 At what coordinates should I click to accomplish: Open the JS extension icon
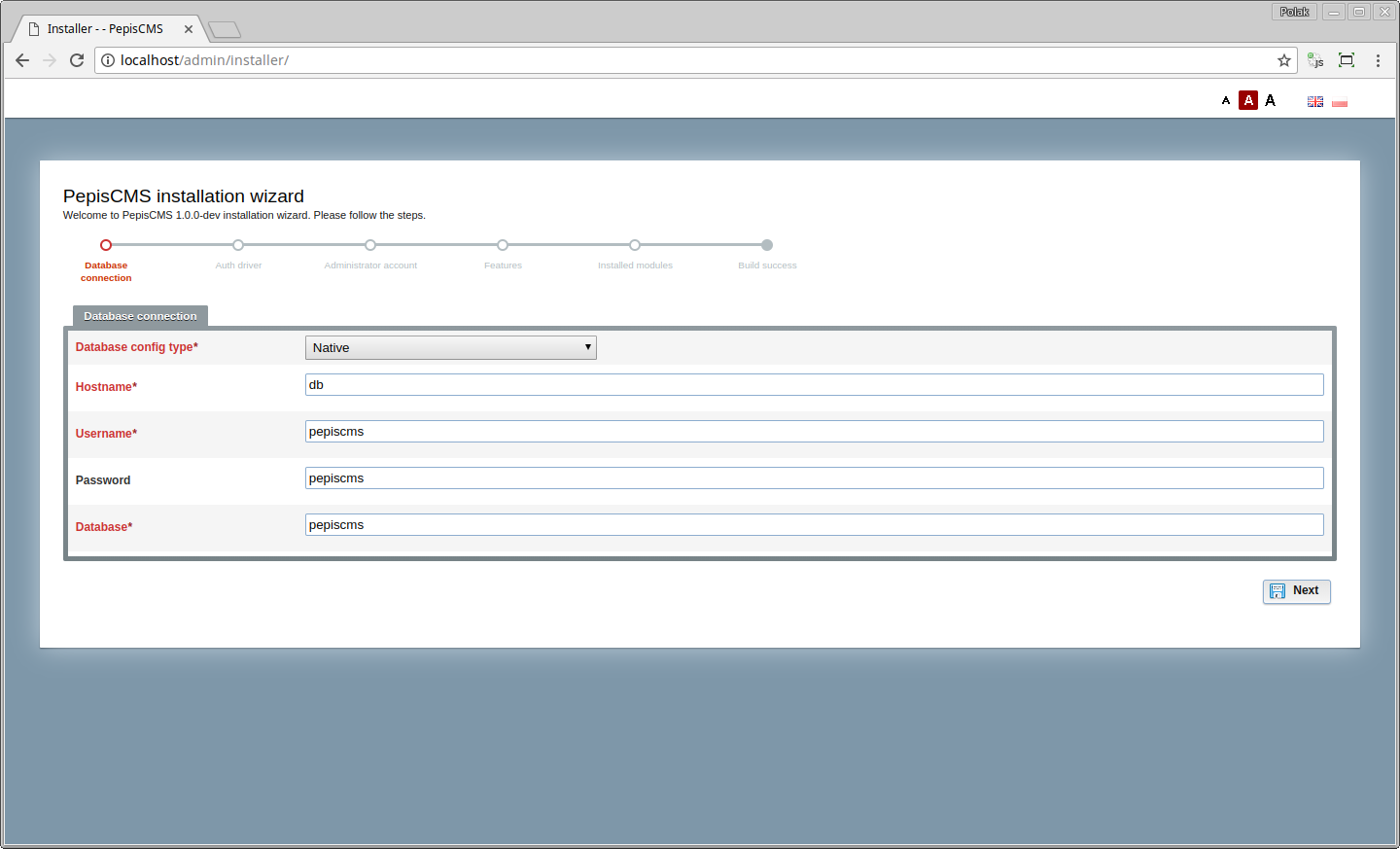pyautogui.click(x=1315, y=60)
